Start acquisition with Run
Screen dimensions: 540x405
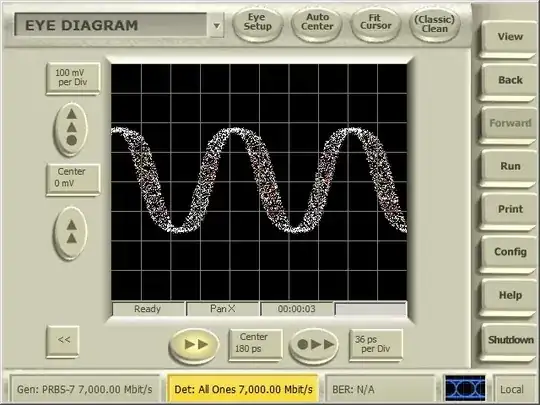pyautogui.click(x=509, y=167)
